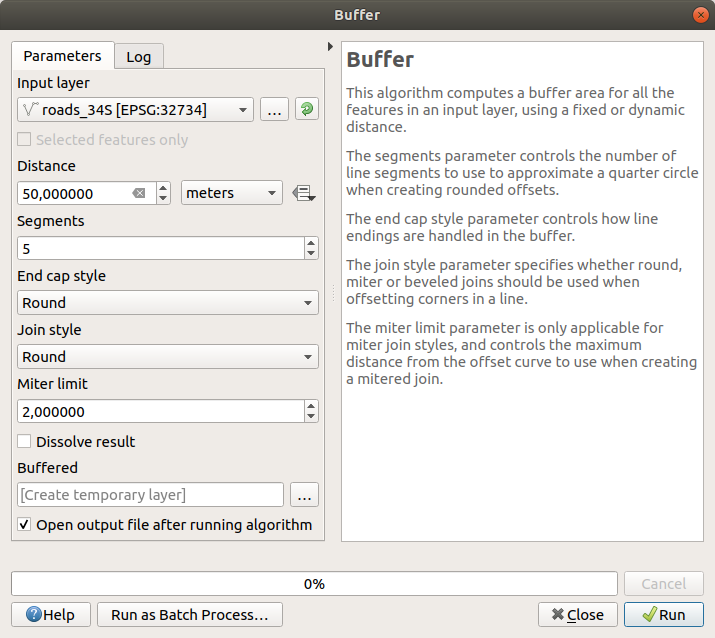The height and width of the screenshot is (638, 715).
Task: Collapse the help panel arrow
Action: (330, 47)
